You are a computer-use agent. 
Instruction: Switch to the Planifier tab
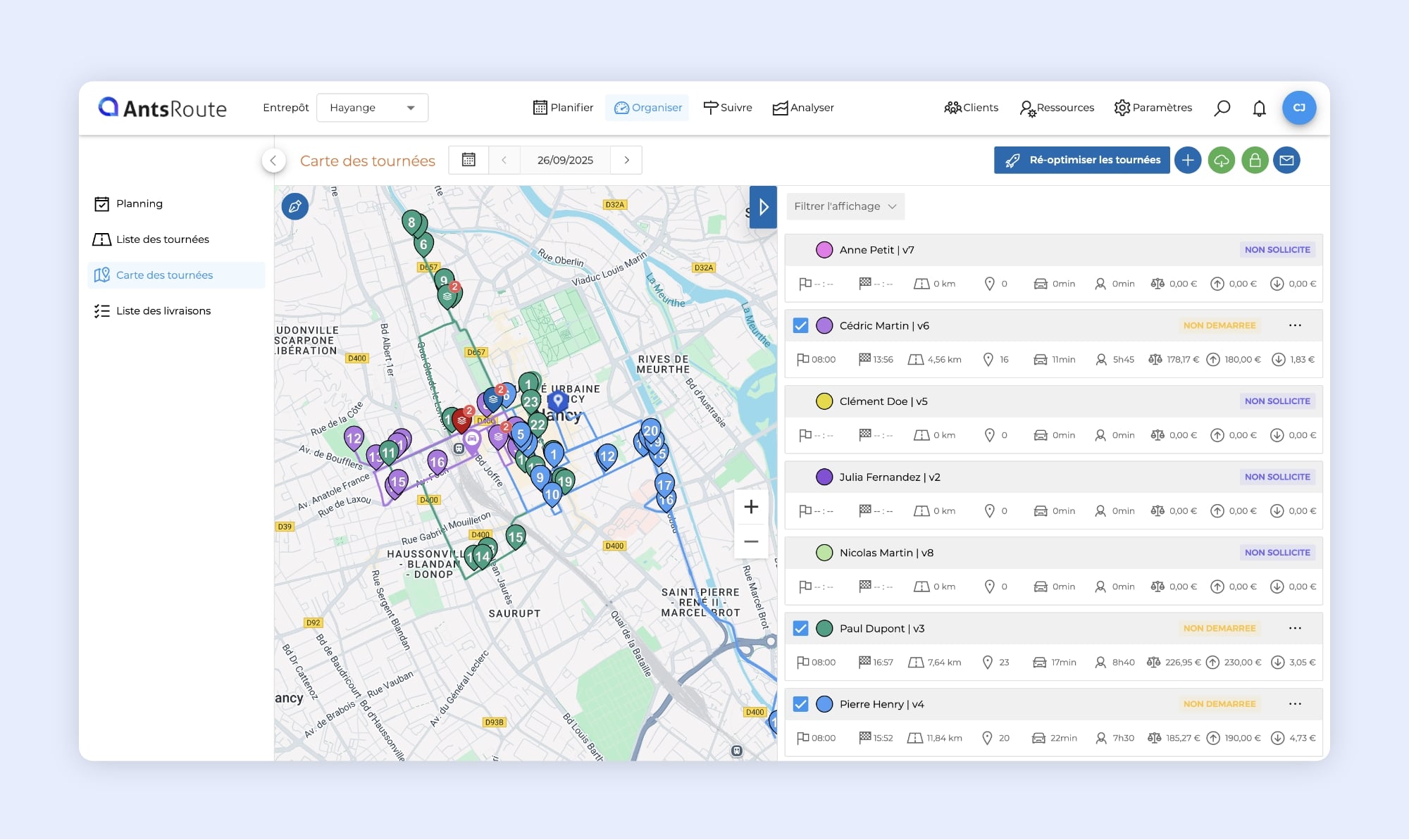563,108
